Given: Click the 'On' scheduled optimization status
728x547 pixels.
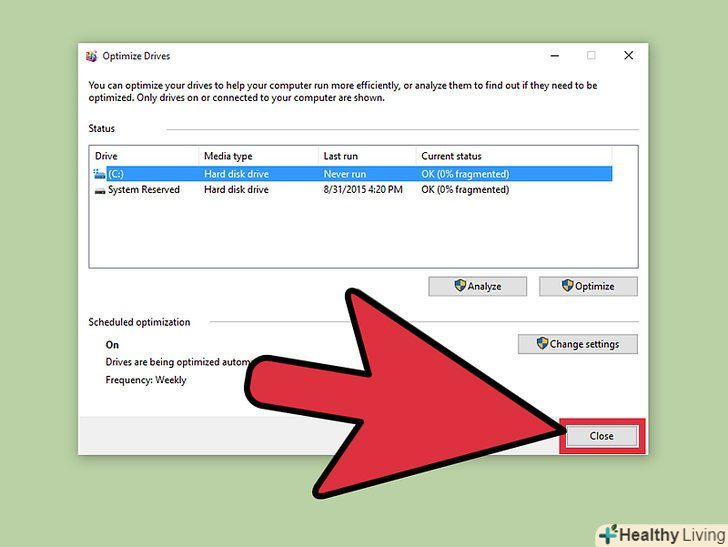Looking at the screenshot, I should 112,345.
